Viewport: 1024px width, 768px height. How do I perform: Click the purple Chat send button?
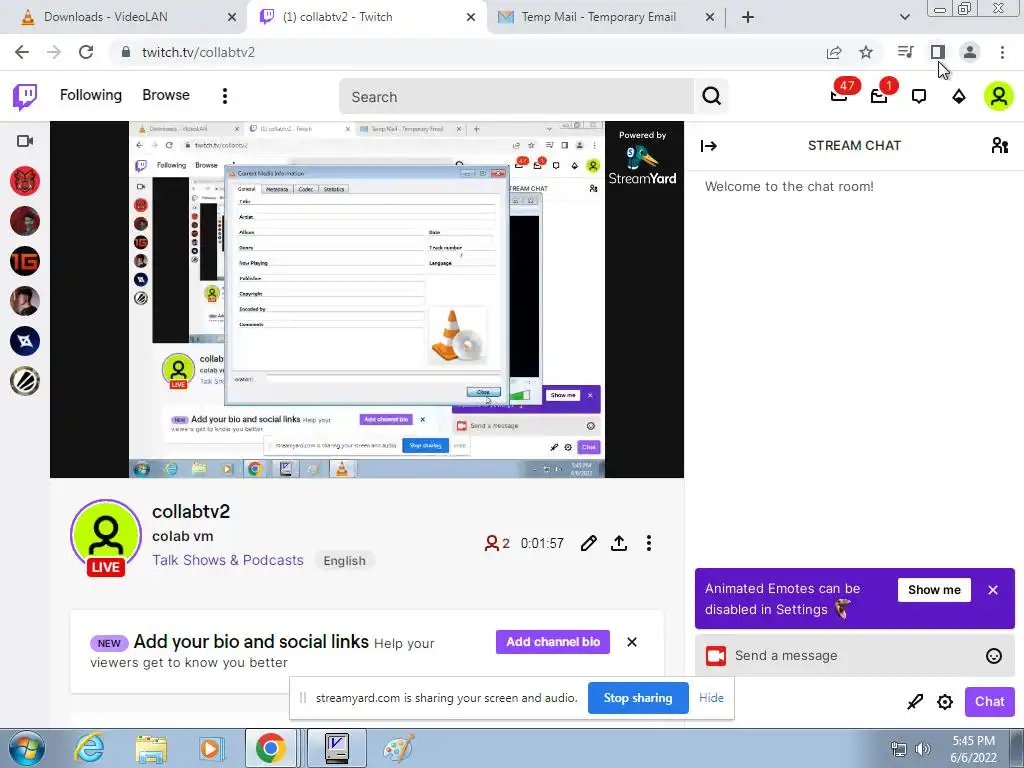[x=989, y=701]
